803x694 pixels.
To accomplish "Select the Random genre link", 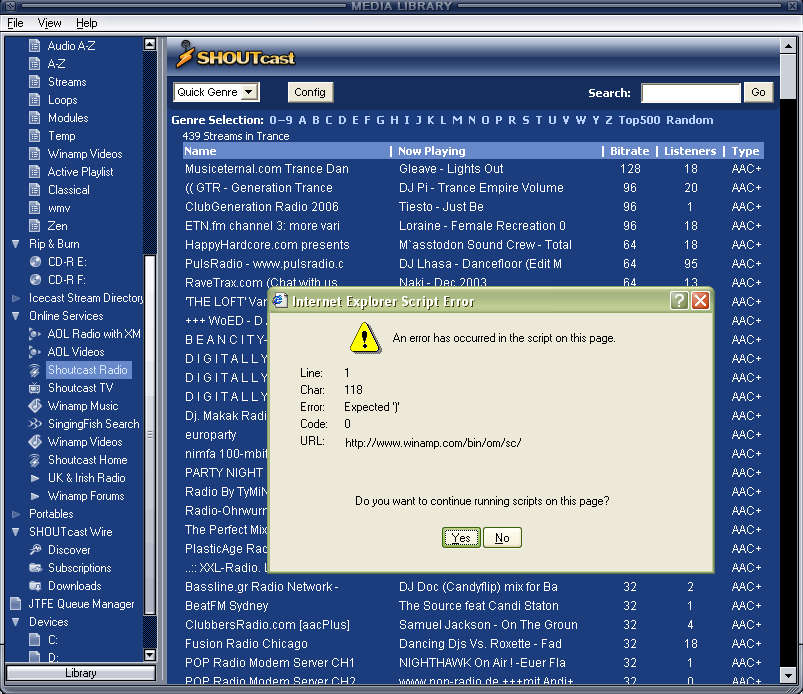I will tap(690, 120).
